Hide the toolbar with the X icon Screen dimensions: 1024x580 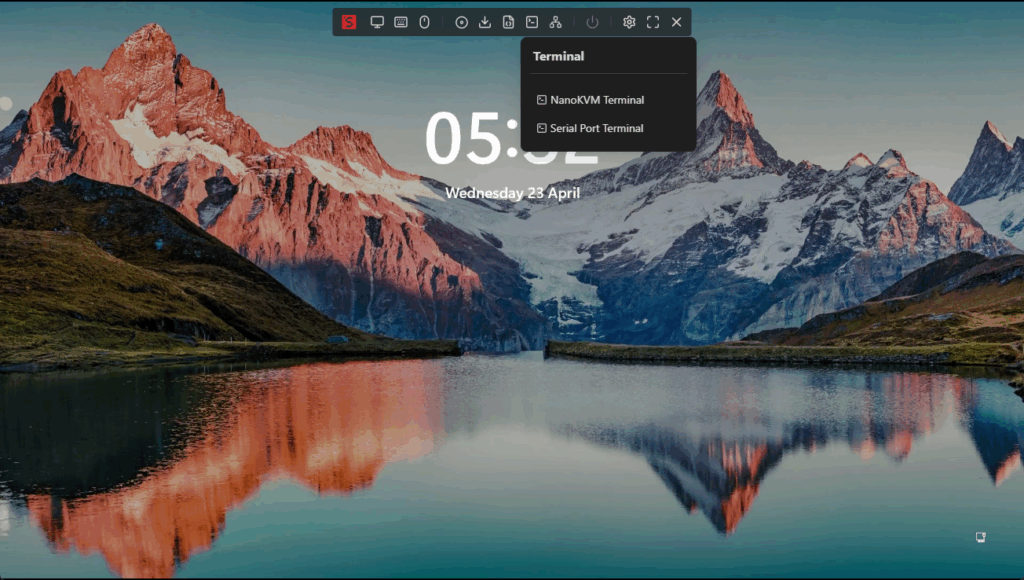(x=677, y=22)
